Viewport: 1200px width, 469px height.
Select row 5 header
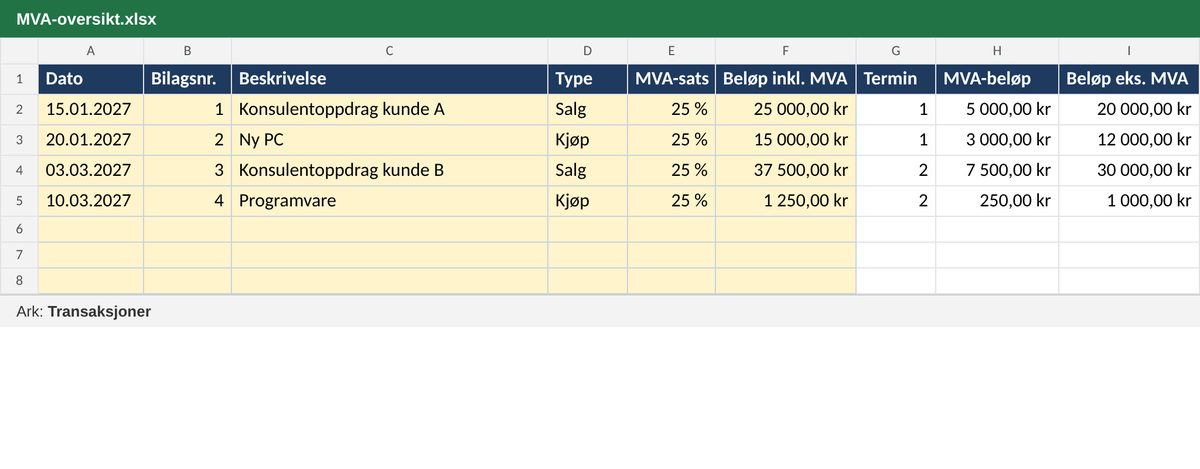coord(19,201)
